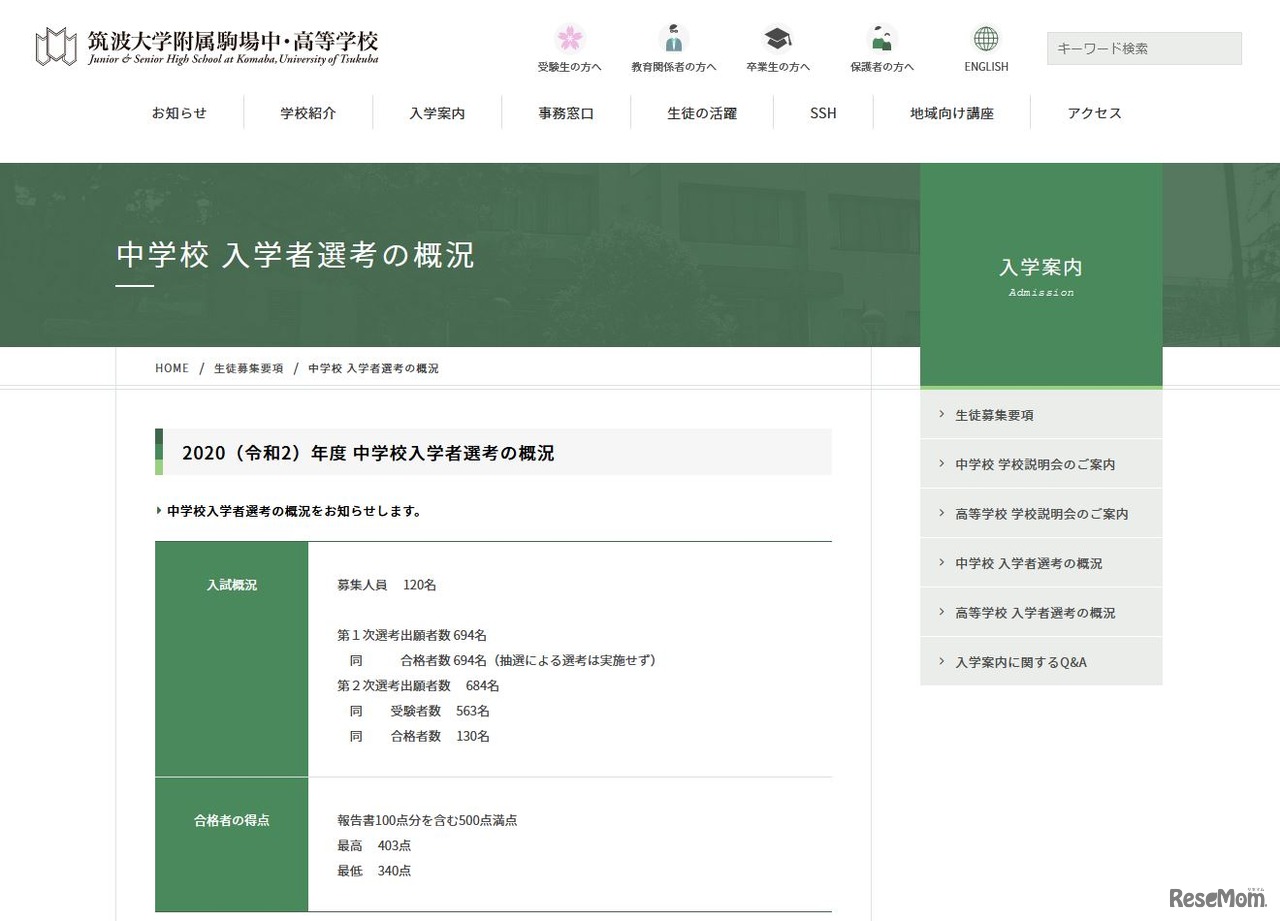
Task: Open the 学校紹介 navigation menu
Action: (x=308, y=113)
